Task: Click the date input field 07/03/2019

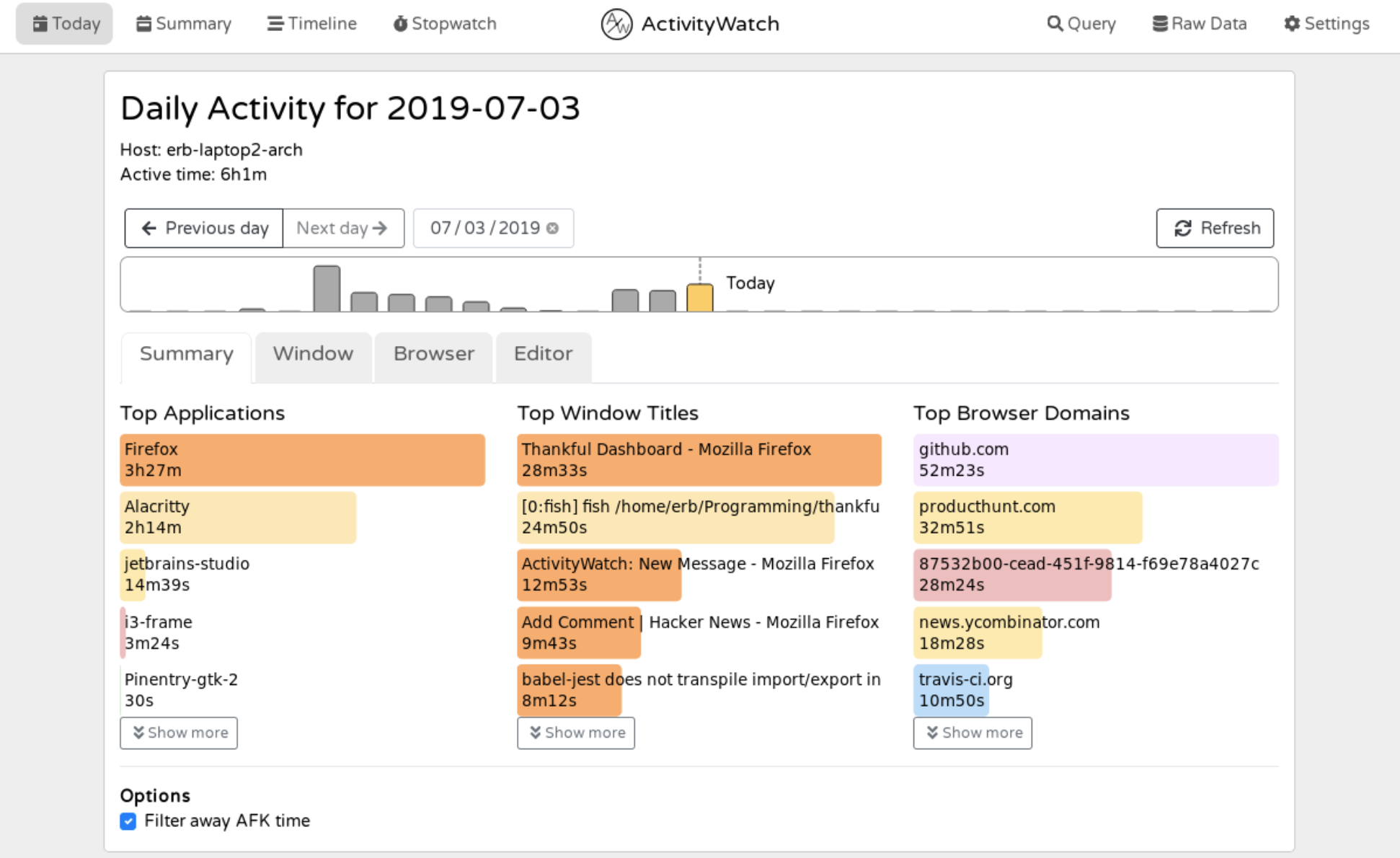Action: pyautogui.click(x=484, y=229)
